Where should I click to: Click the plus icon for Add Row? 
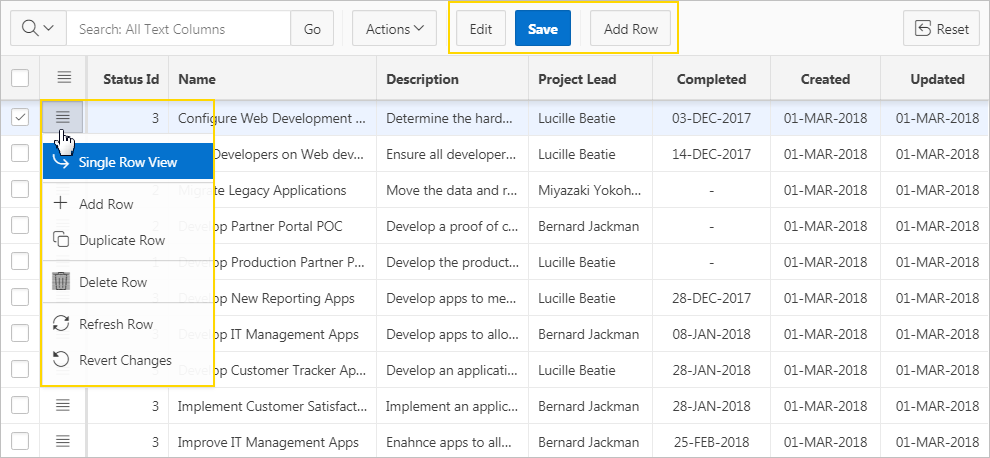61,204
